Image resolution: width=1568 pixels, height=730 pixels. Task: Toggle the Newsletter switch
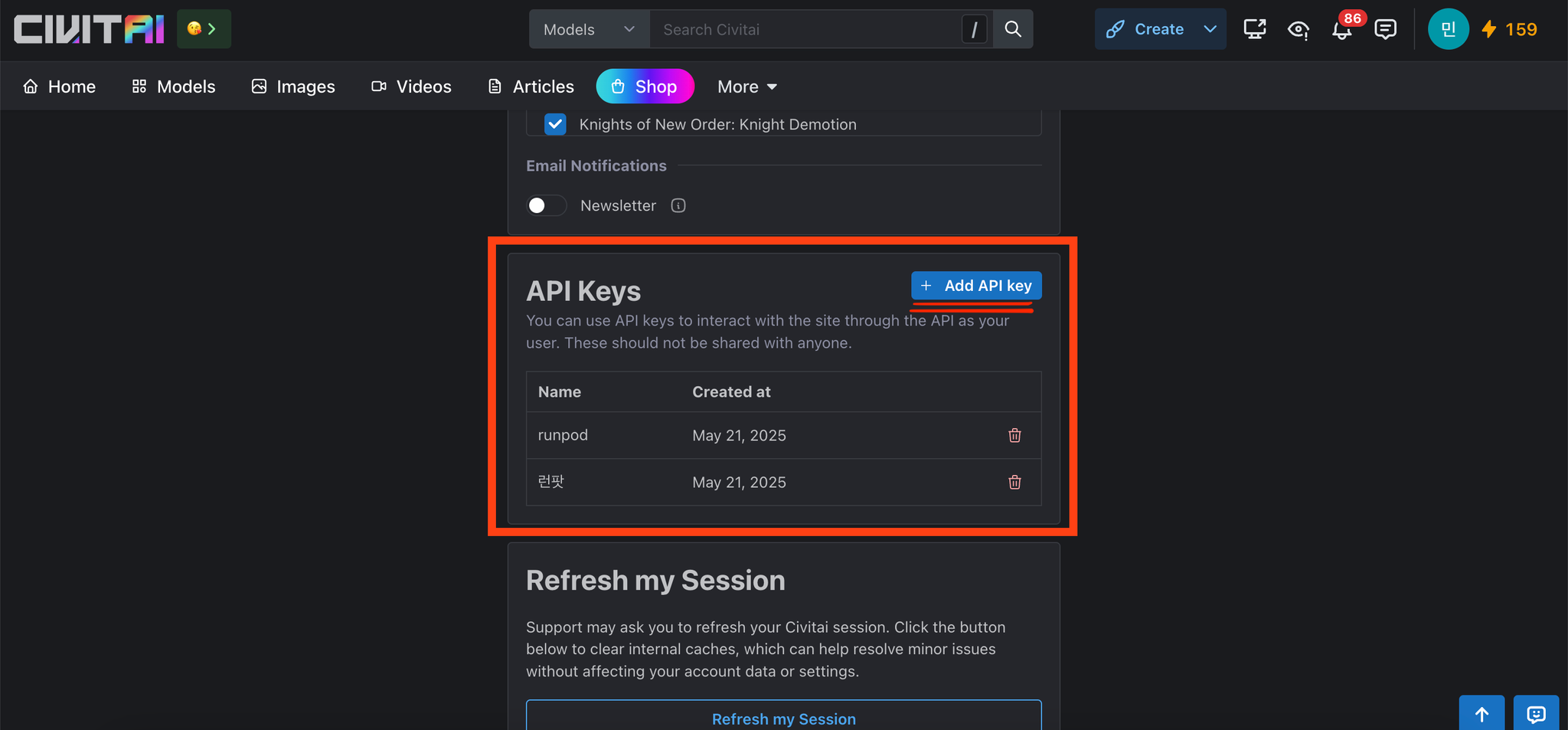pos(547,205)
